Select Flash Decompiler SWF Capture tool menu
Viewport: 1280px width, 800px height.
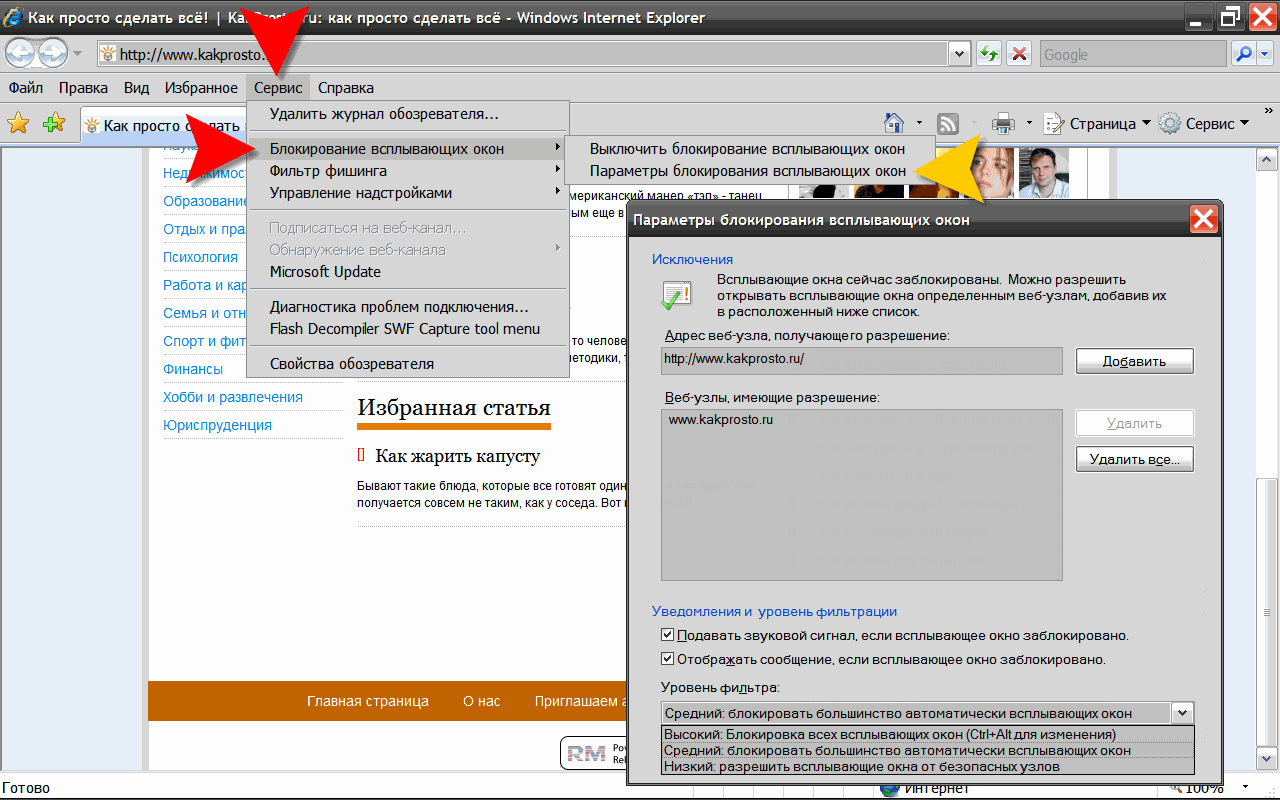408,329
